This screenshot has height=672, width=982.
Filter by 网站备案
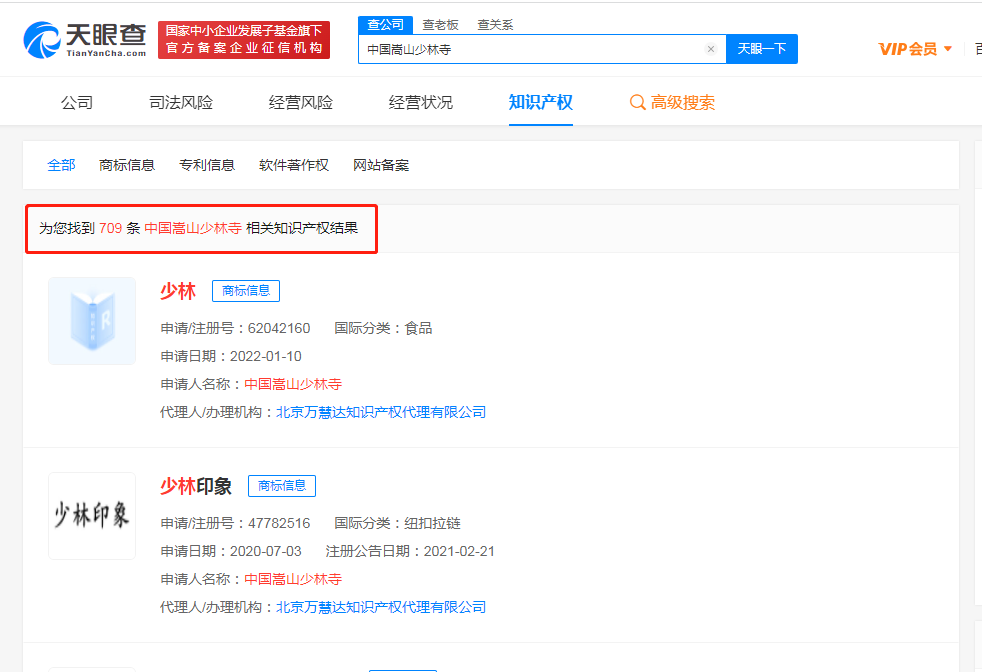pyautogui.click(x=381, y=165)
